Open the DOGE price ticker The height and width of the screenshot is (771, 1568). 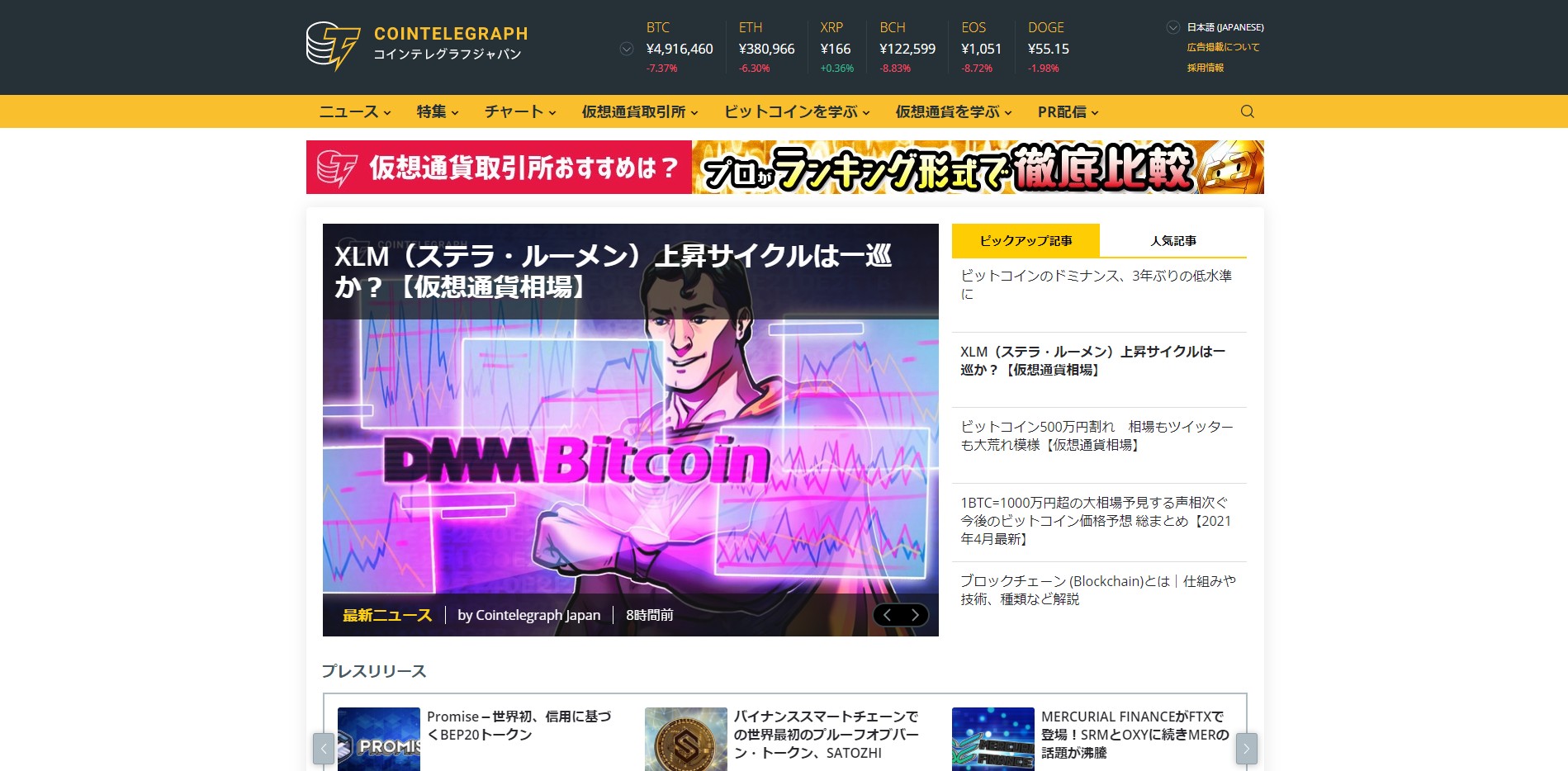click(1048, 48)
